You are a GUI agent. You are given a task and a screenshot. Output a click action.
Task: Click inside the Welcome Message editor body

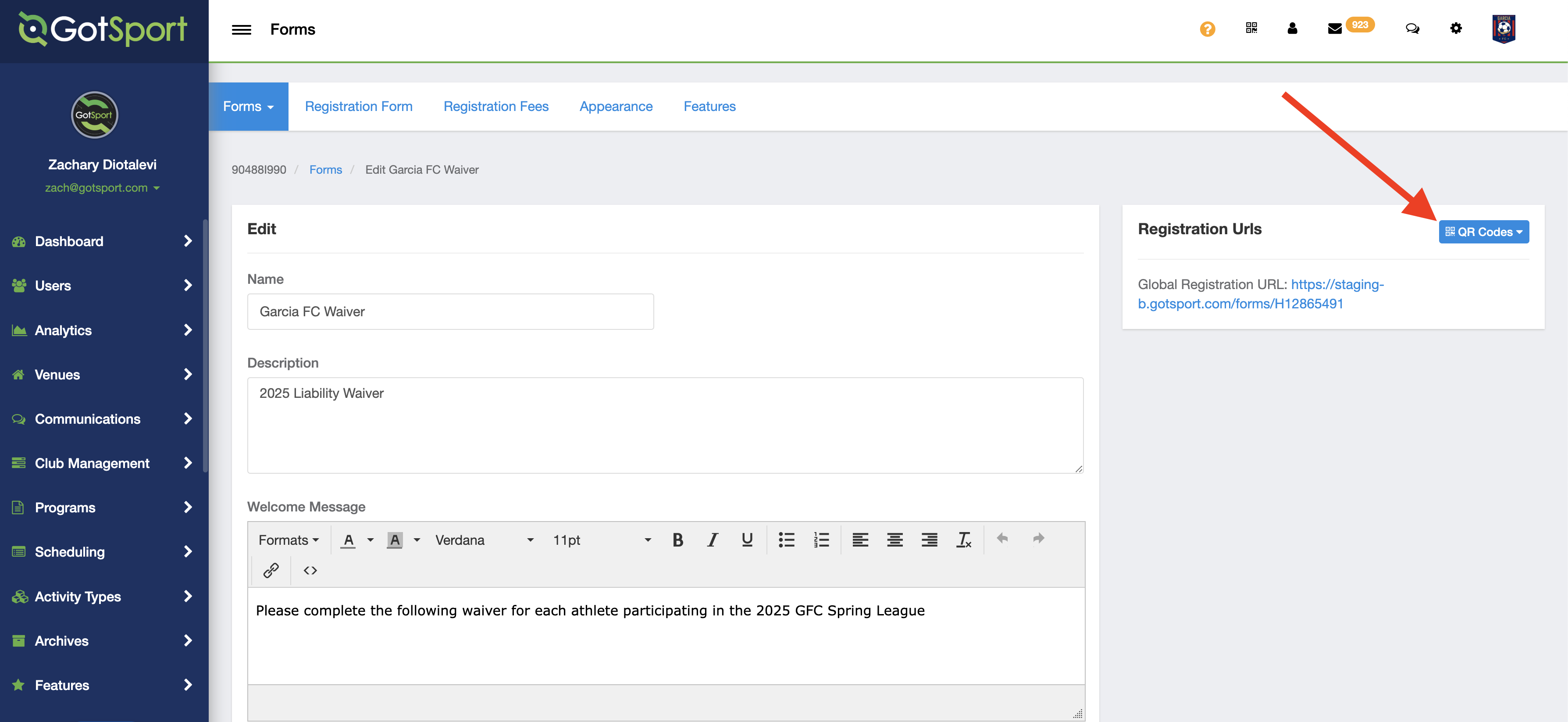[x=666, y=636]
